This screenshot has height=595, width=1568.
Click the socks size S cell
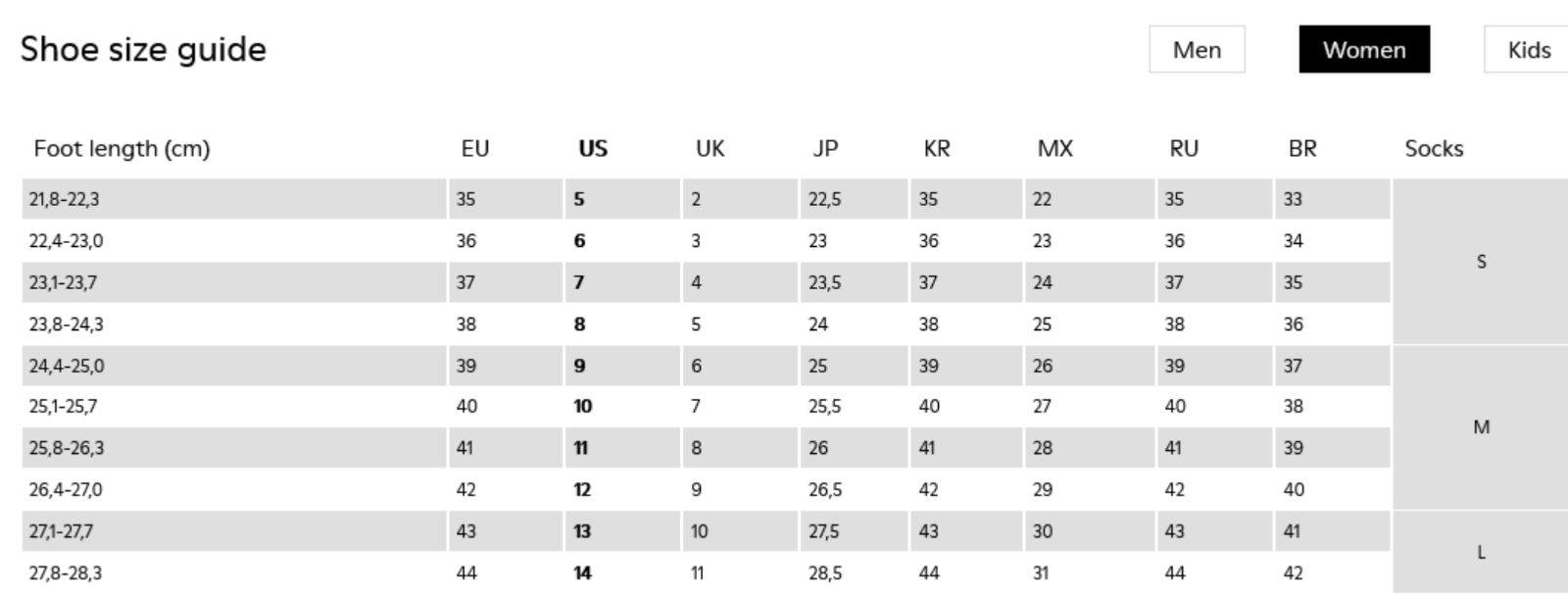coord(1481,262)
